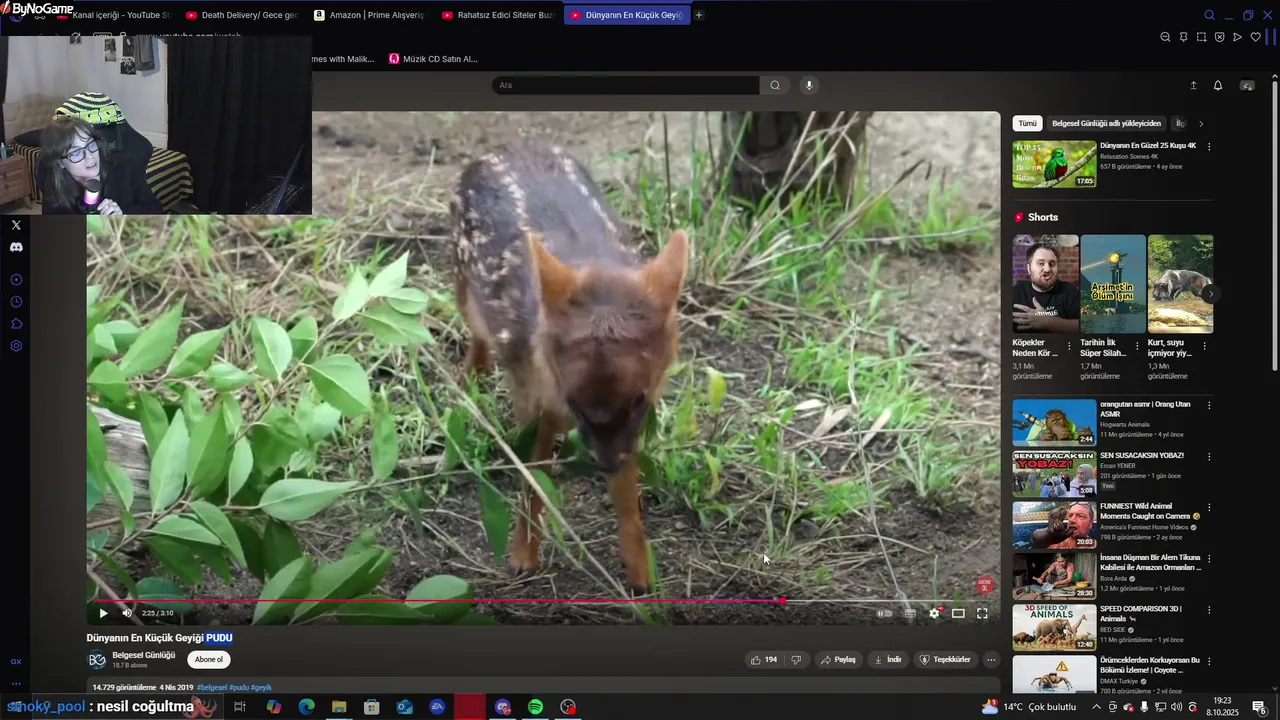Click the browser pin icon
The image size is (1280, 720).
(1183, 37)
